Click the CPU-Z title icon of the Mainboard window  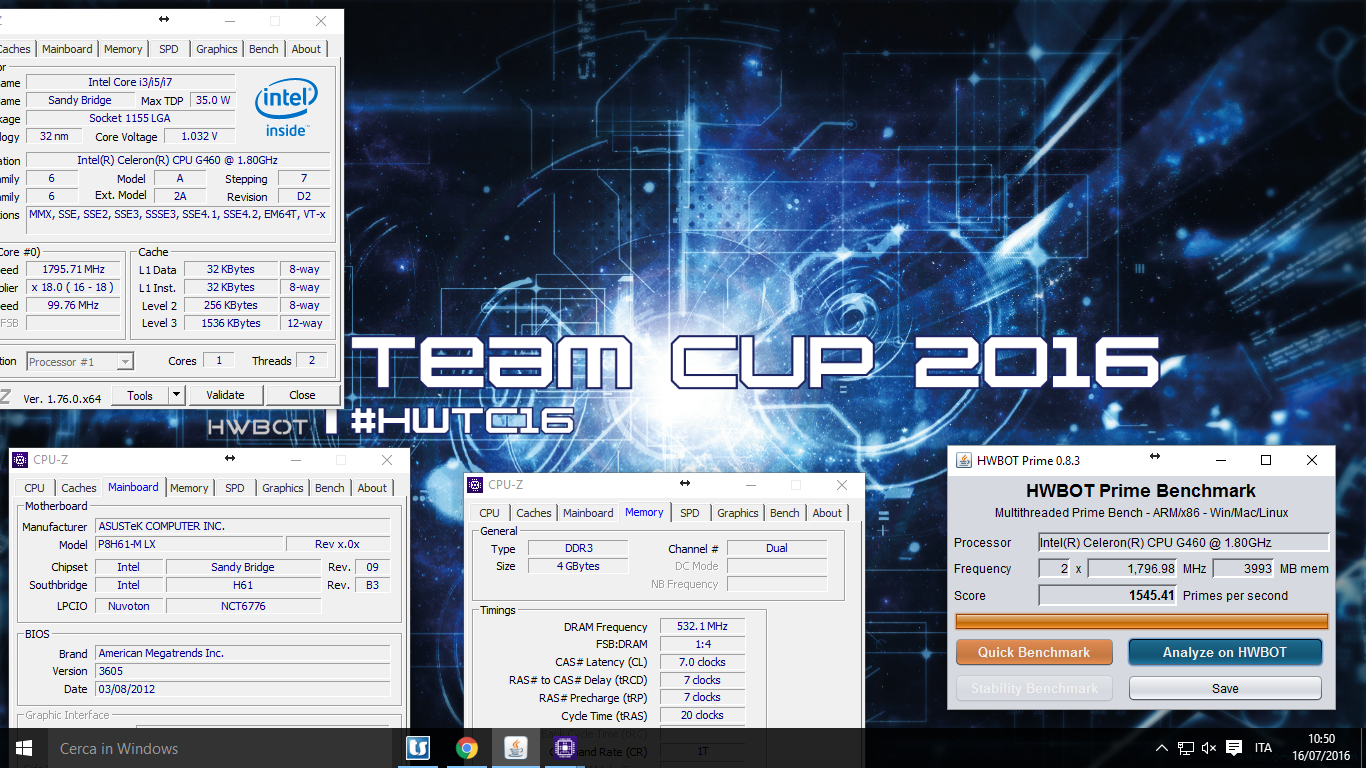tap(21, 460)
